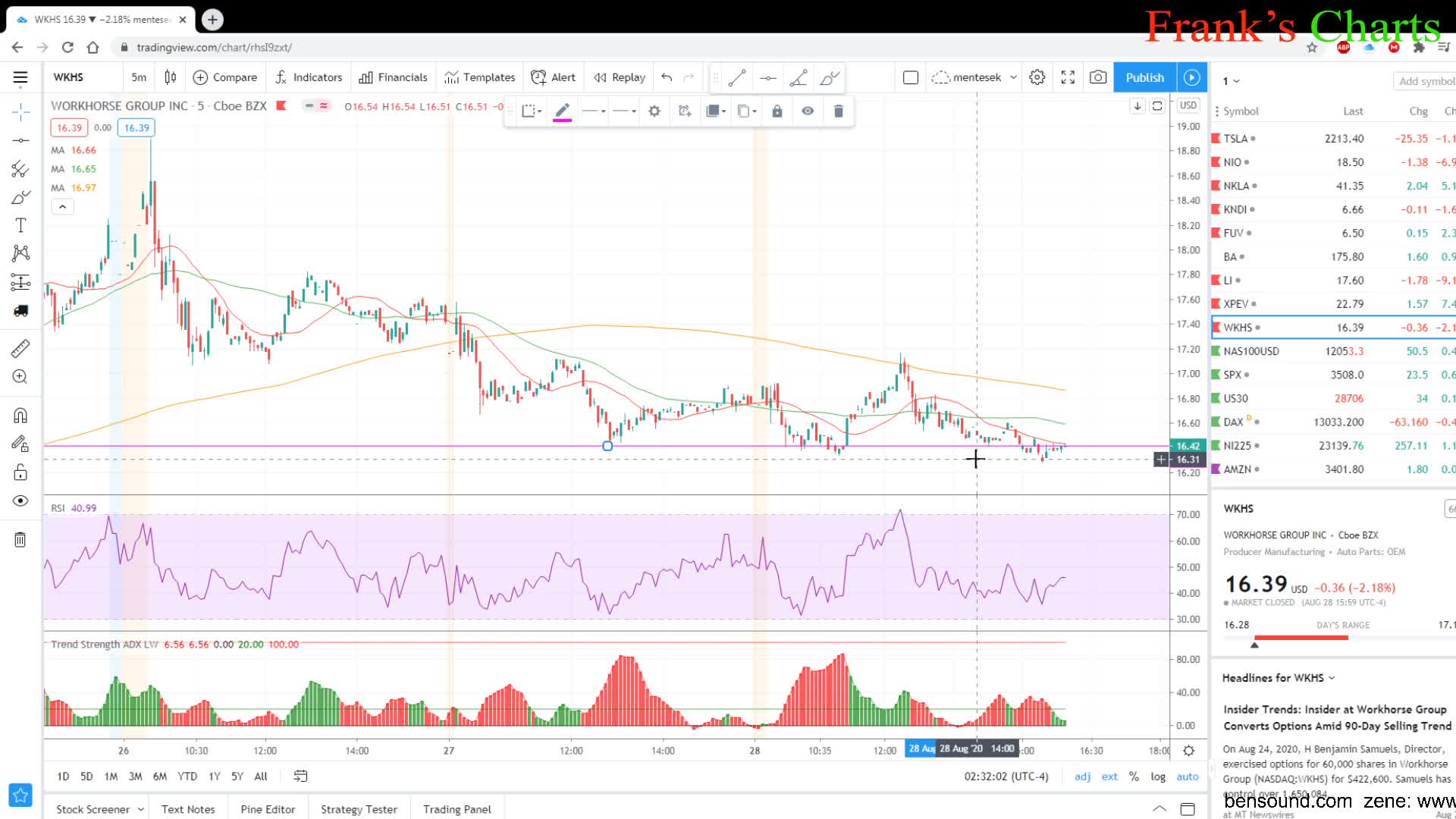Click the Publish button

tap(1144, 77)
